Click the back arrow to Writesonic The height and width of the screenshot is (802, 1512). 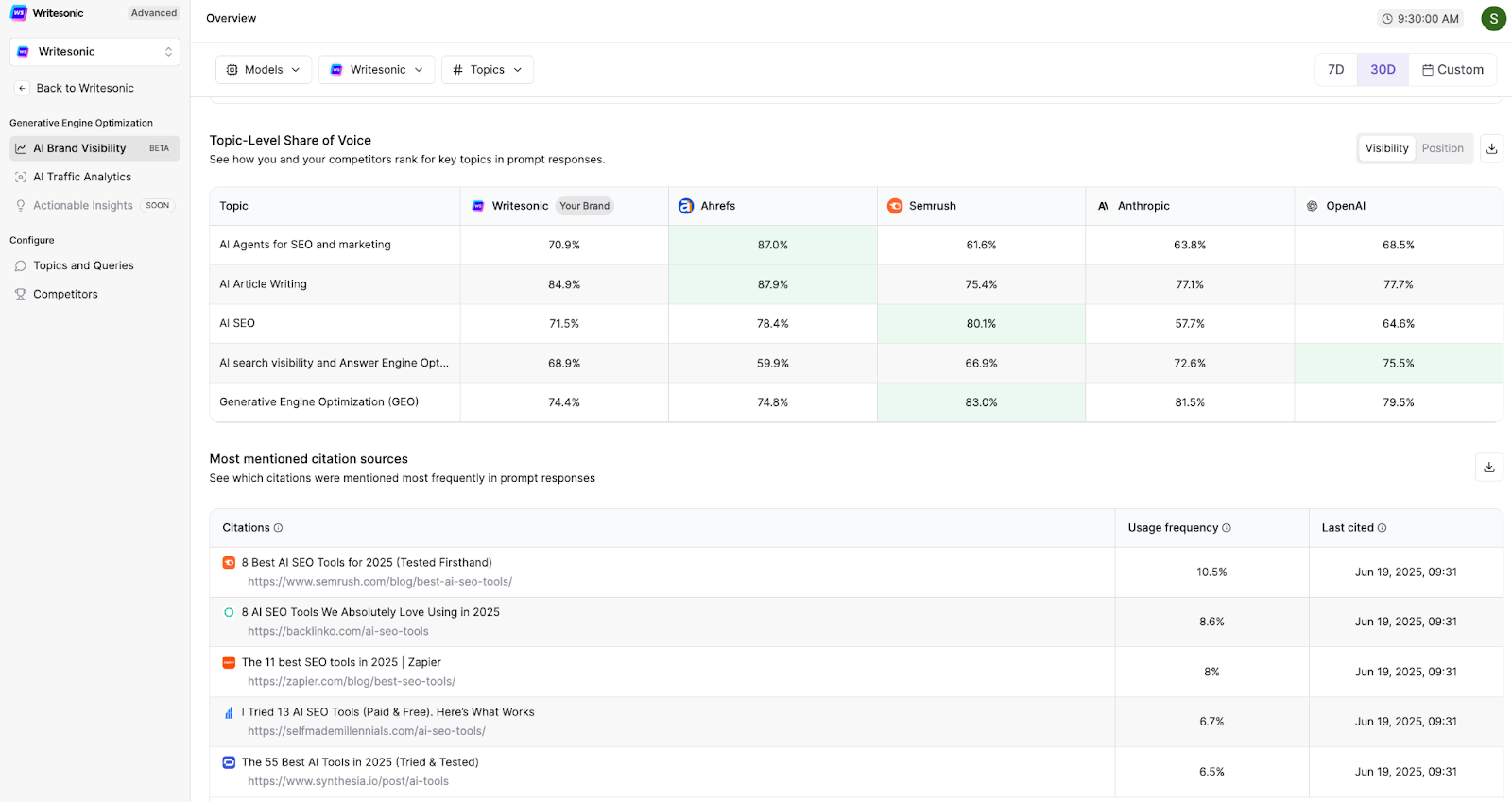(x=22, y=88)
